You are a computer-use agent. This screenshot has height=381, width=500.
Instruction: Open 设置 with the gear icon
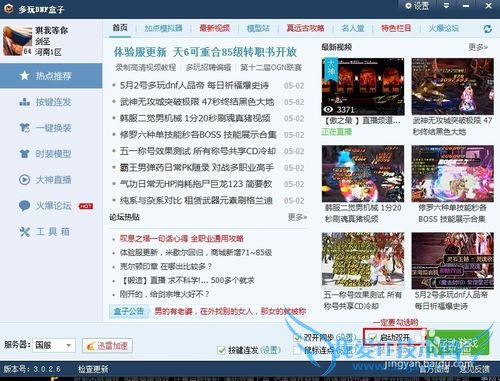pyautogui.click(x=417, y=6)
